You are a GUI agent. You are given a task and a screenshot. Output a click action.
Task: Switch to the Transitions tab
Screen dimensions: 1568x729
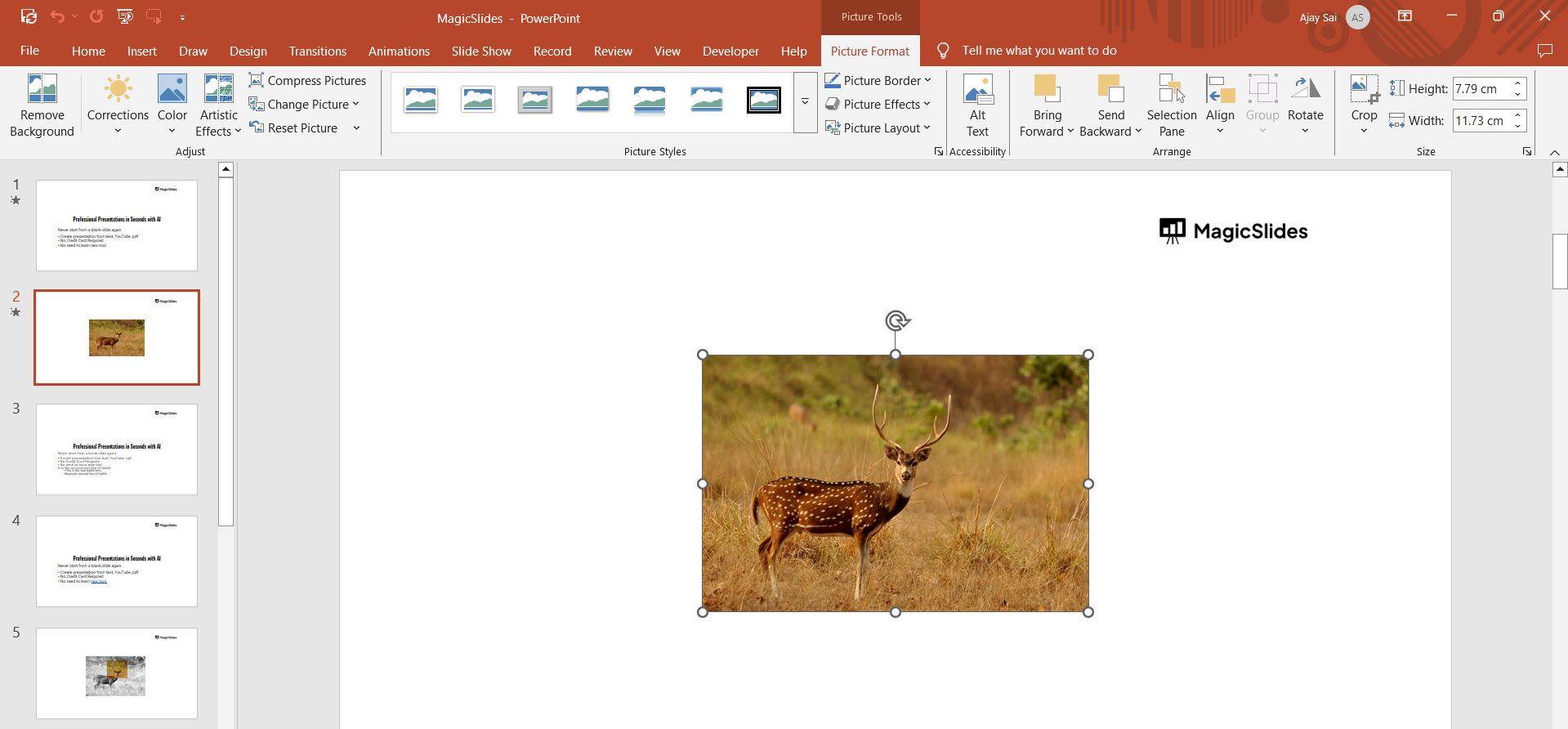click(317, 51)
